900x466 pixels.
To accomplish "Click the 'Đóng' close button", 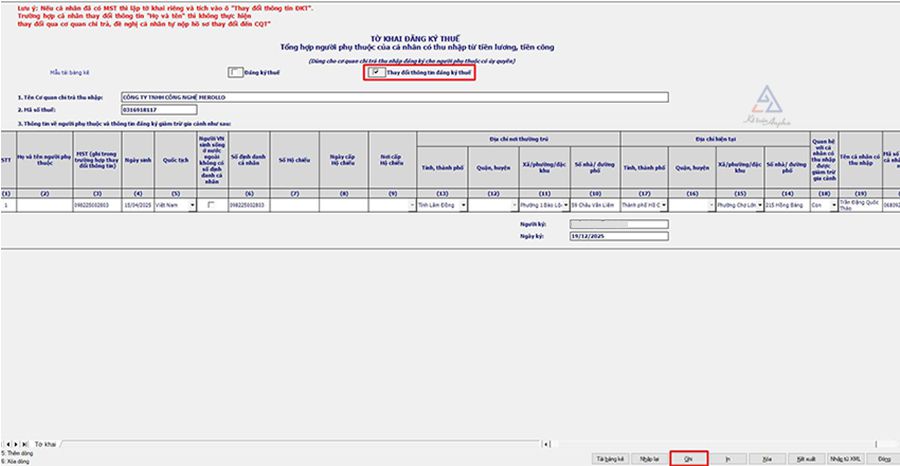I will (x=883, y=458).
